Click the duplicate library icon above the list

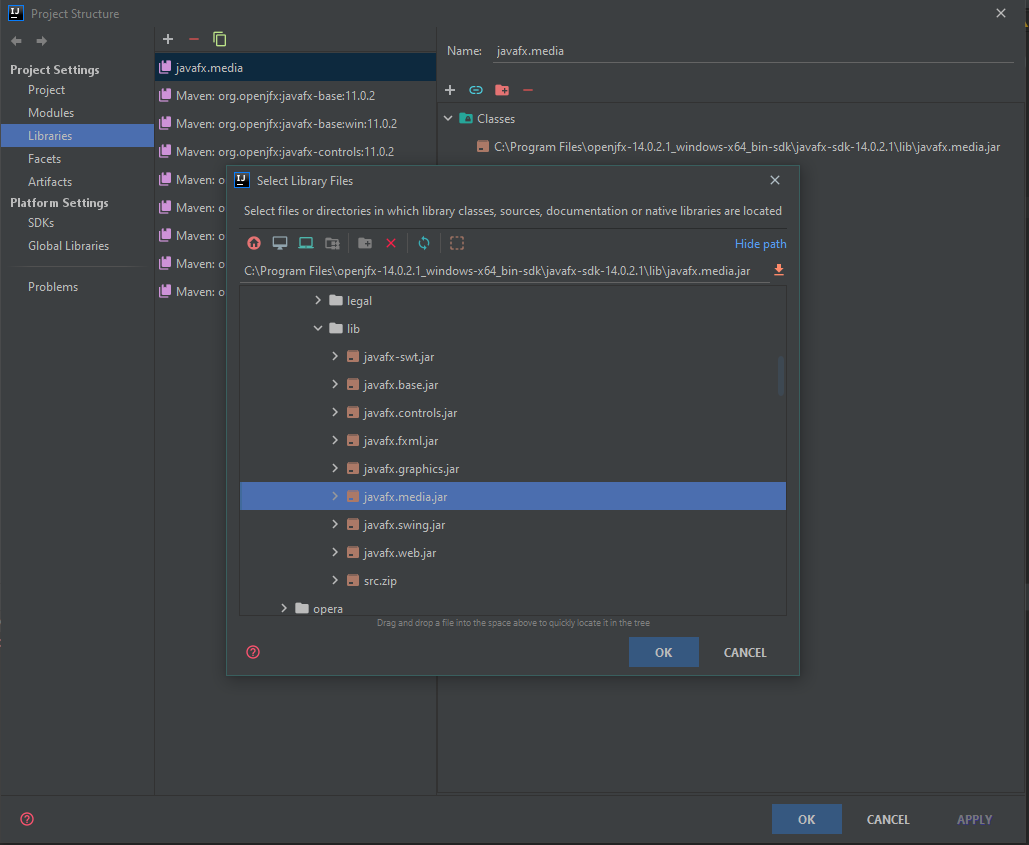(x=219, y=38)
